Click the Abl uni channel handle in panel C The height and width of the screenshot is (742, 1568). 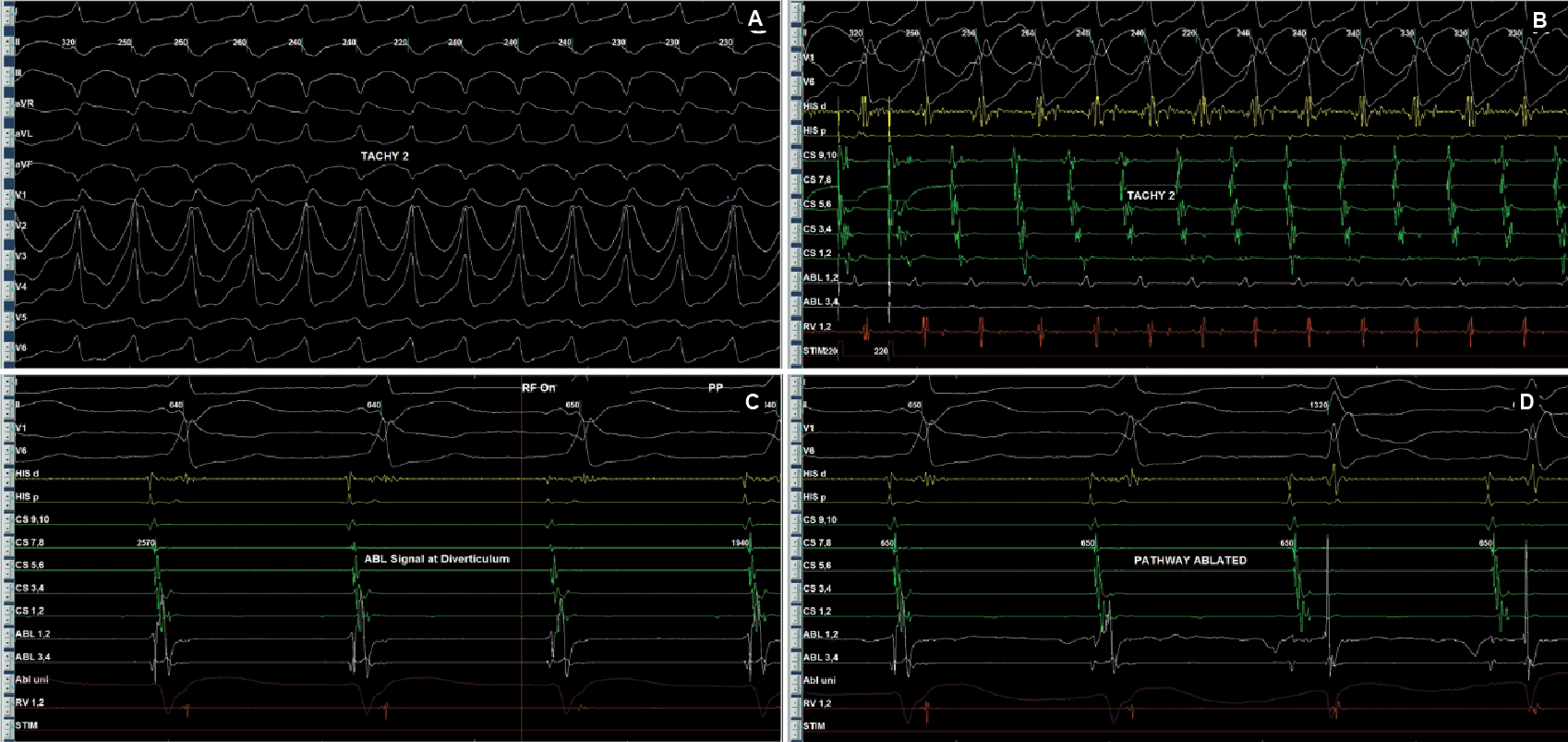(7, 680)
